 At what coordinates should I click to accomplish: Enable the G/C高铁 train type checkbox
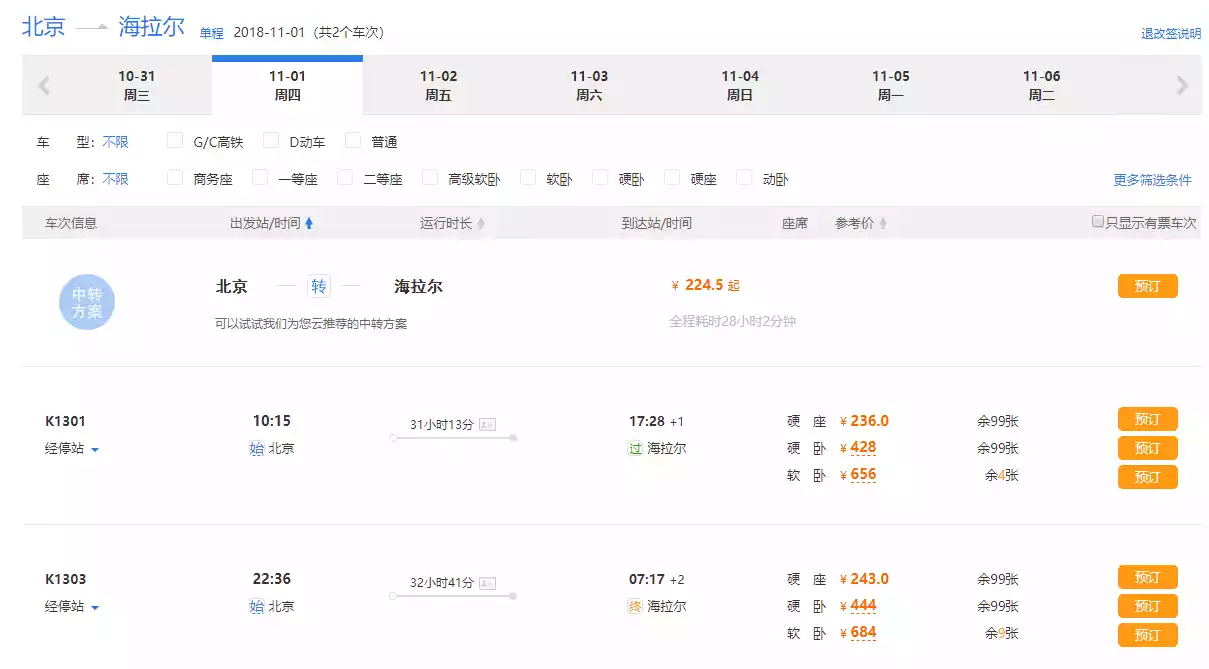coord(175,141)
